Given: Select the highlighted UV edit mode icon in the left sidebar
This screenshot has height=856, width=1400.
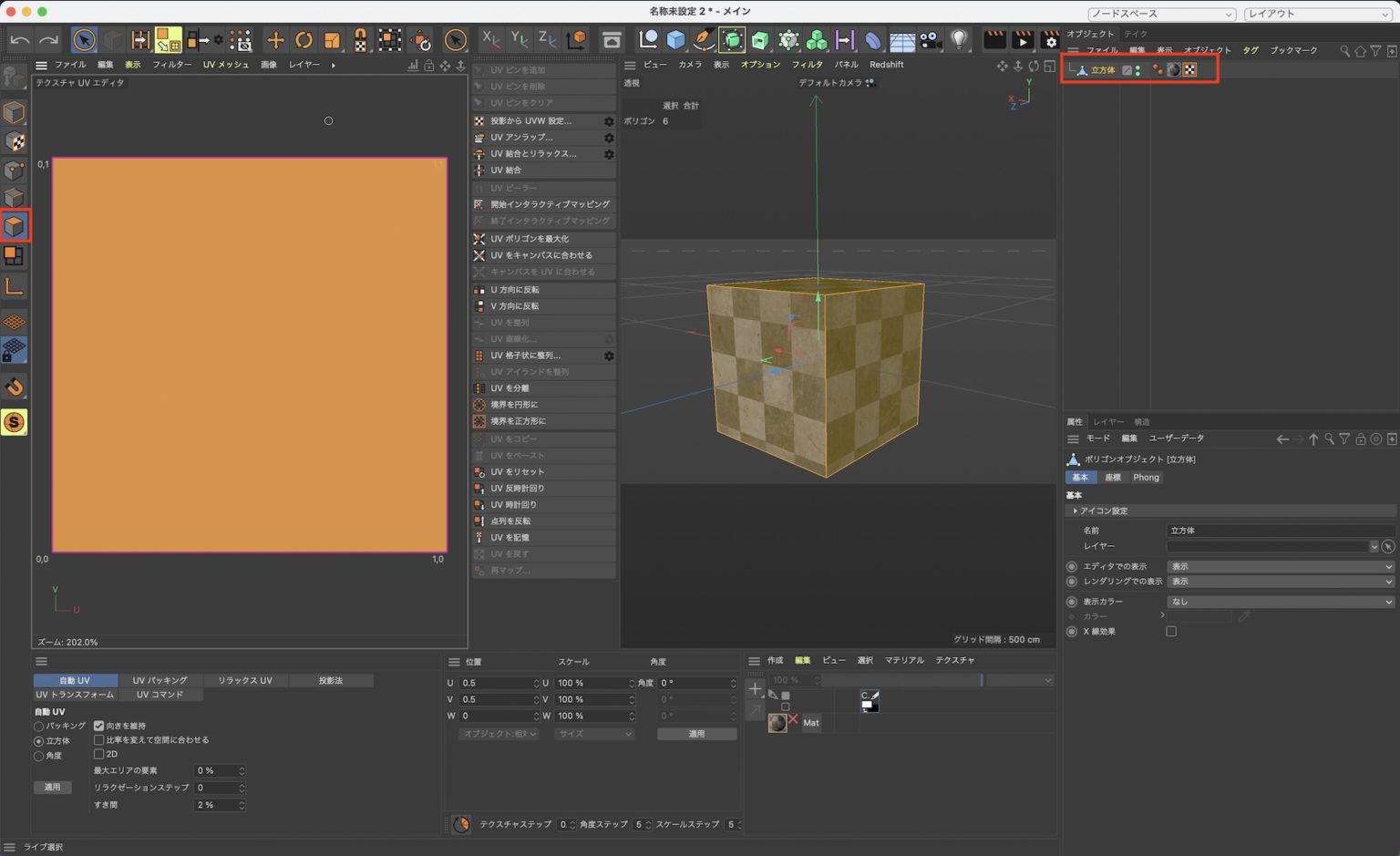Looking at the screenshot, I should 15,227.
